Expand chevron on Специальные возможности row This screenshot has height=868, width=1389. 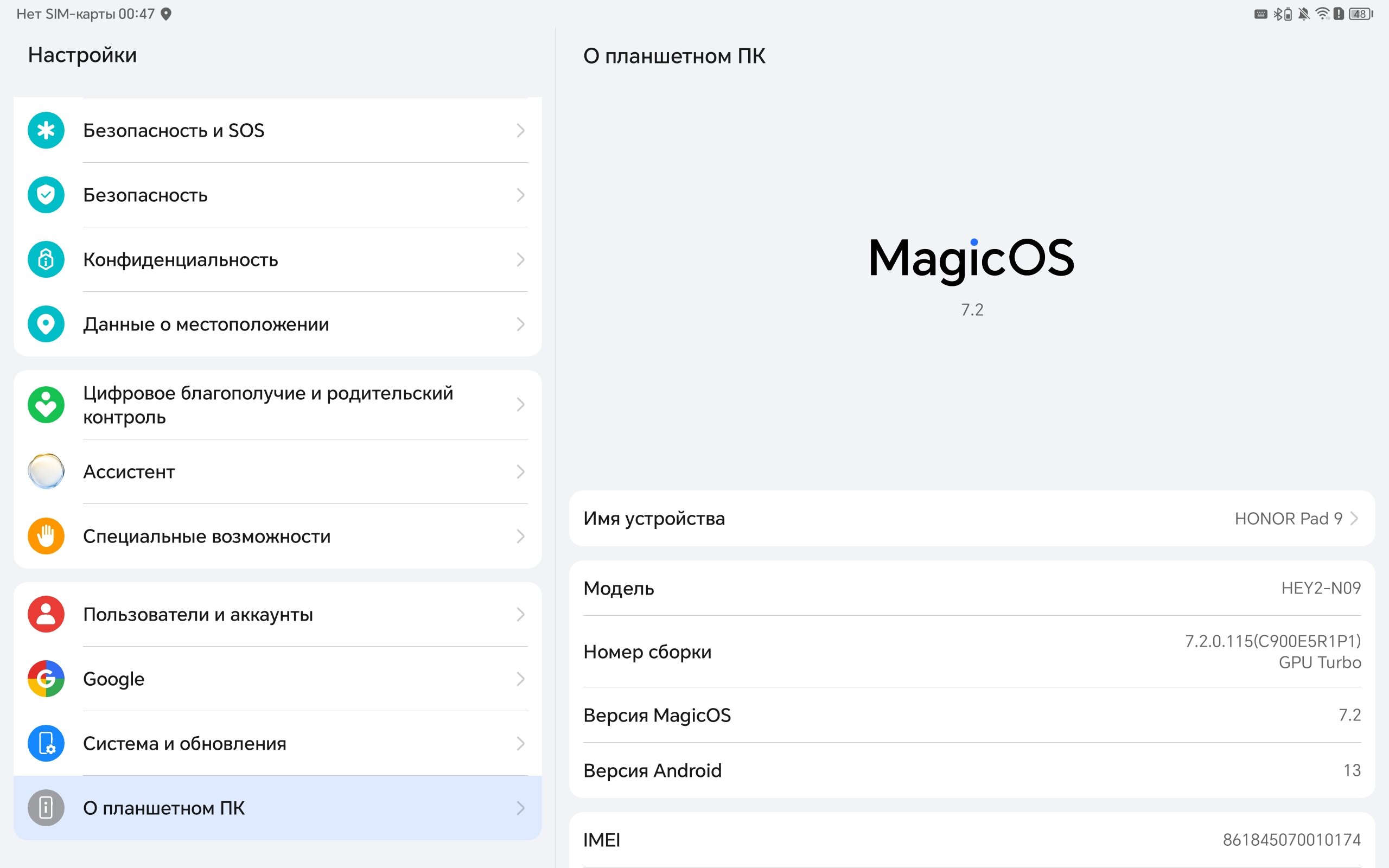pos(520,536)
